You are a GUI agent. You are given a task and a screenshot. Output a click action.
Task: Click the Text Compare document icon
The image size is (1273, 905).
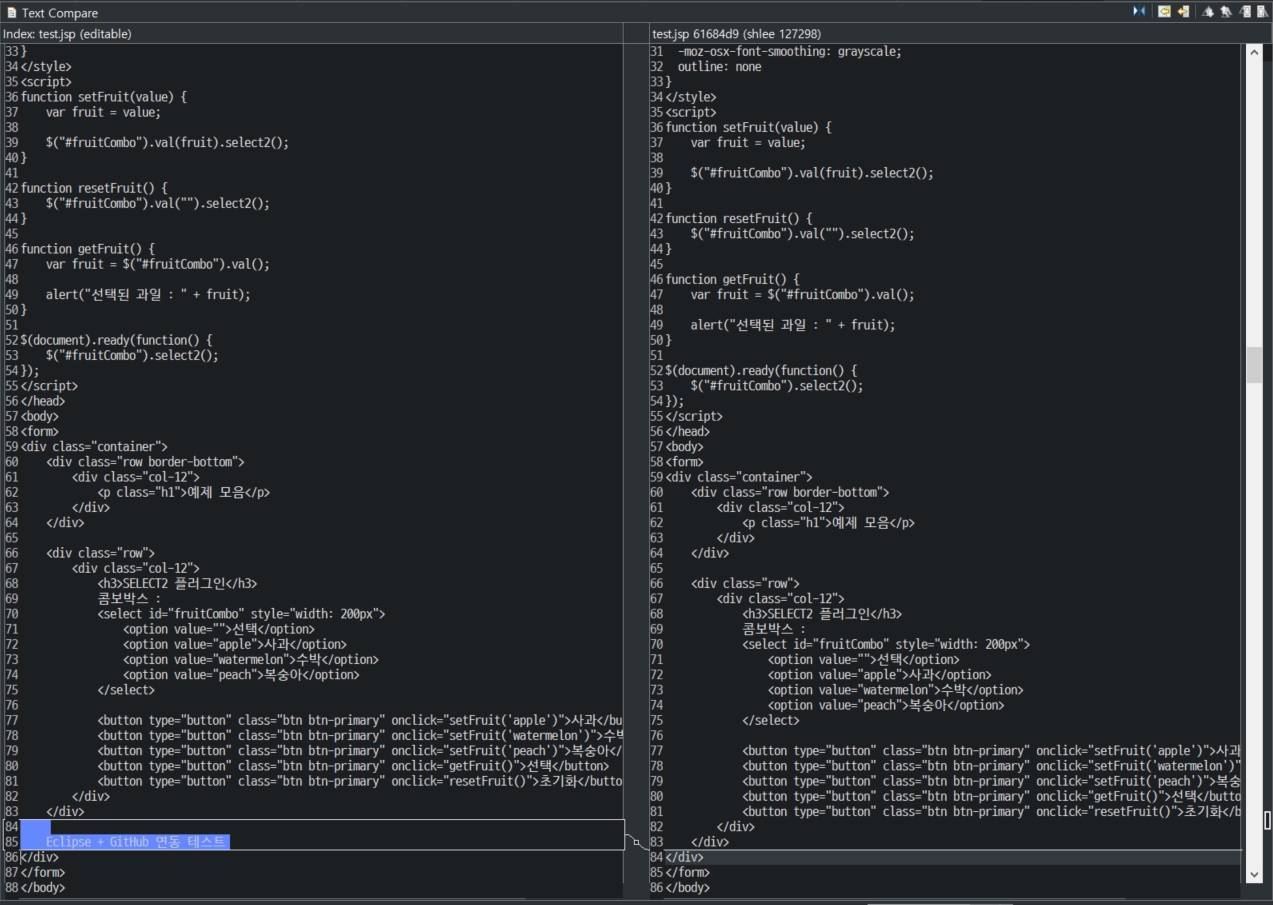(11, 13)
